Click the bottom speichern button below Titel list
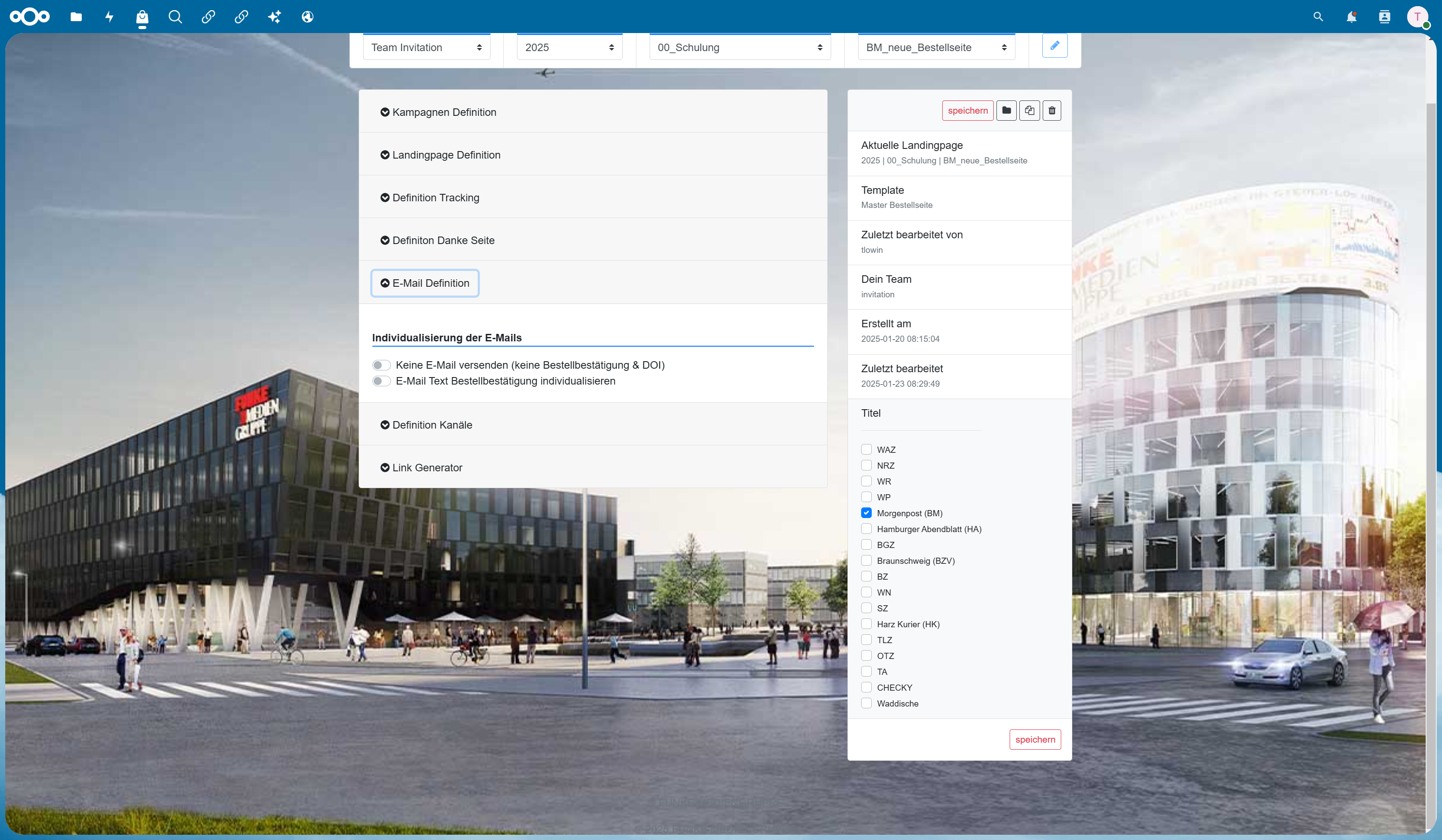The width and height of the screenshot is (1442, 840). [1035, 740]
